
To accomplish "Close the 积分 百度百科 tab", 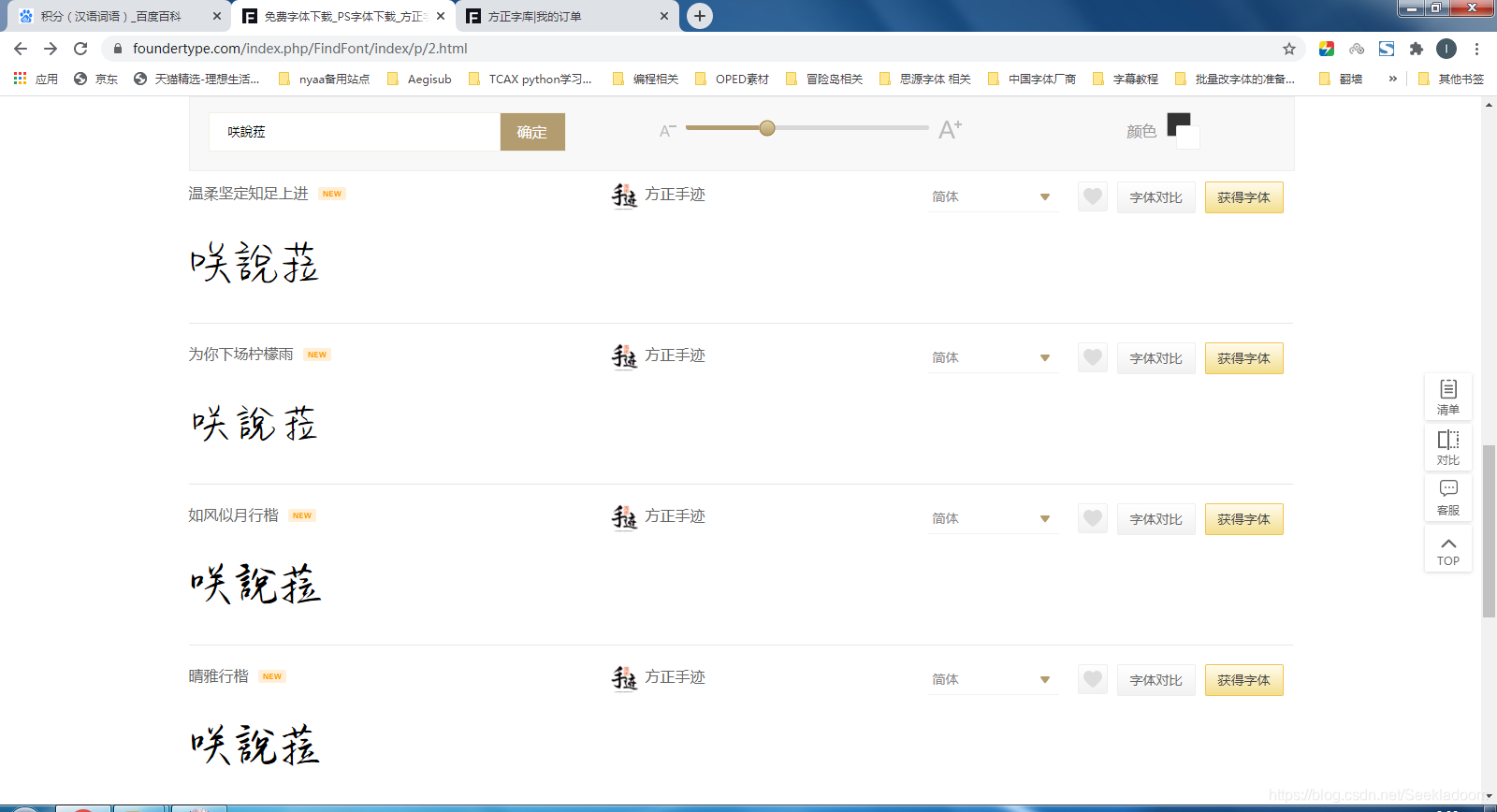I will 217,16.
